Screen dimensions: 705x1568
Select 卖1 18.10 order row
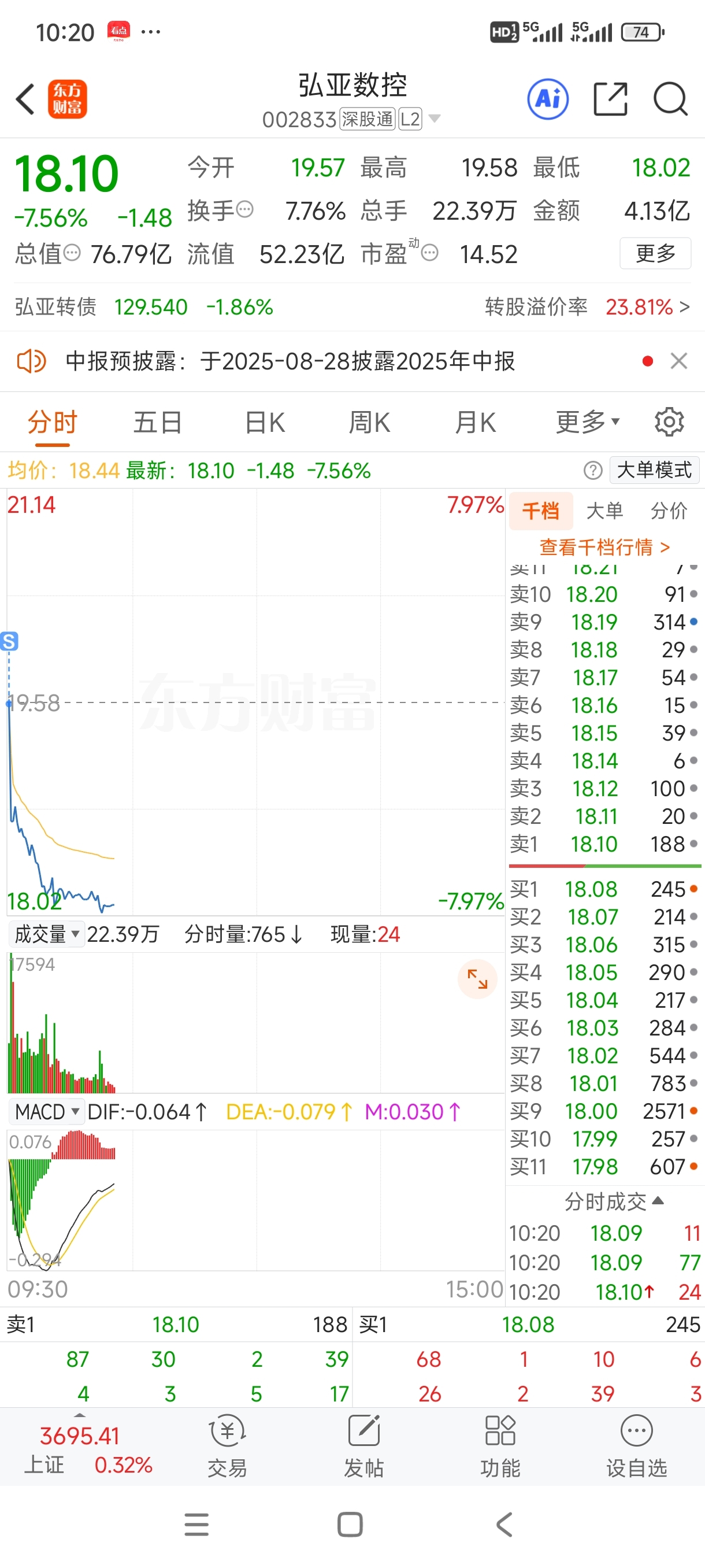pyautogui.click(x=604, y=844)
